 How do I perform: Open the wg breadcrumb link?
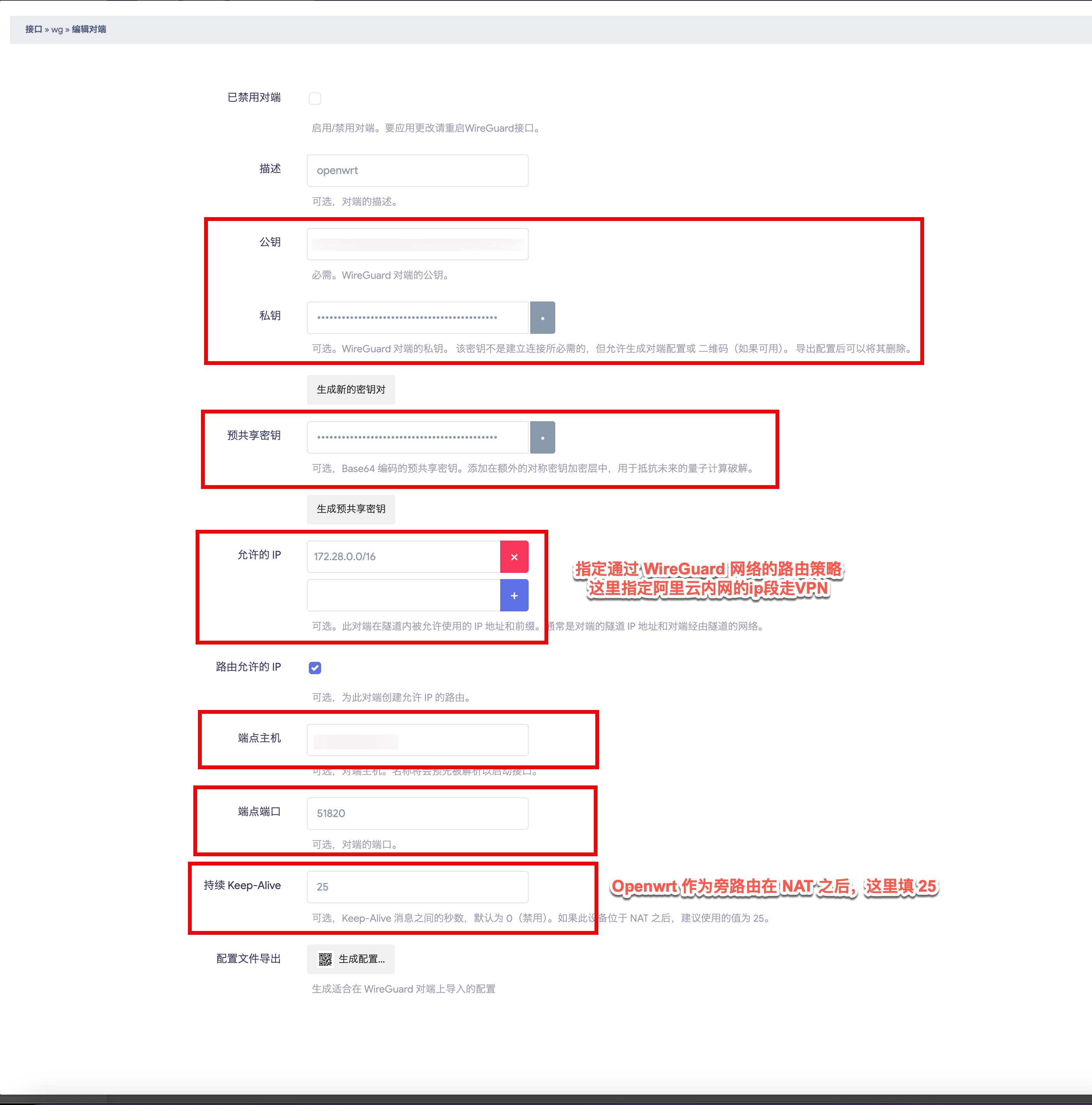57,29
